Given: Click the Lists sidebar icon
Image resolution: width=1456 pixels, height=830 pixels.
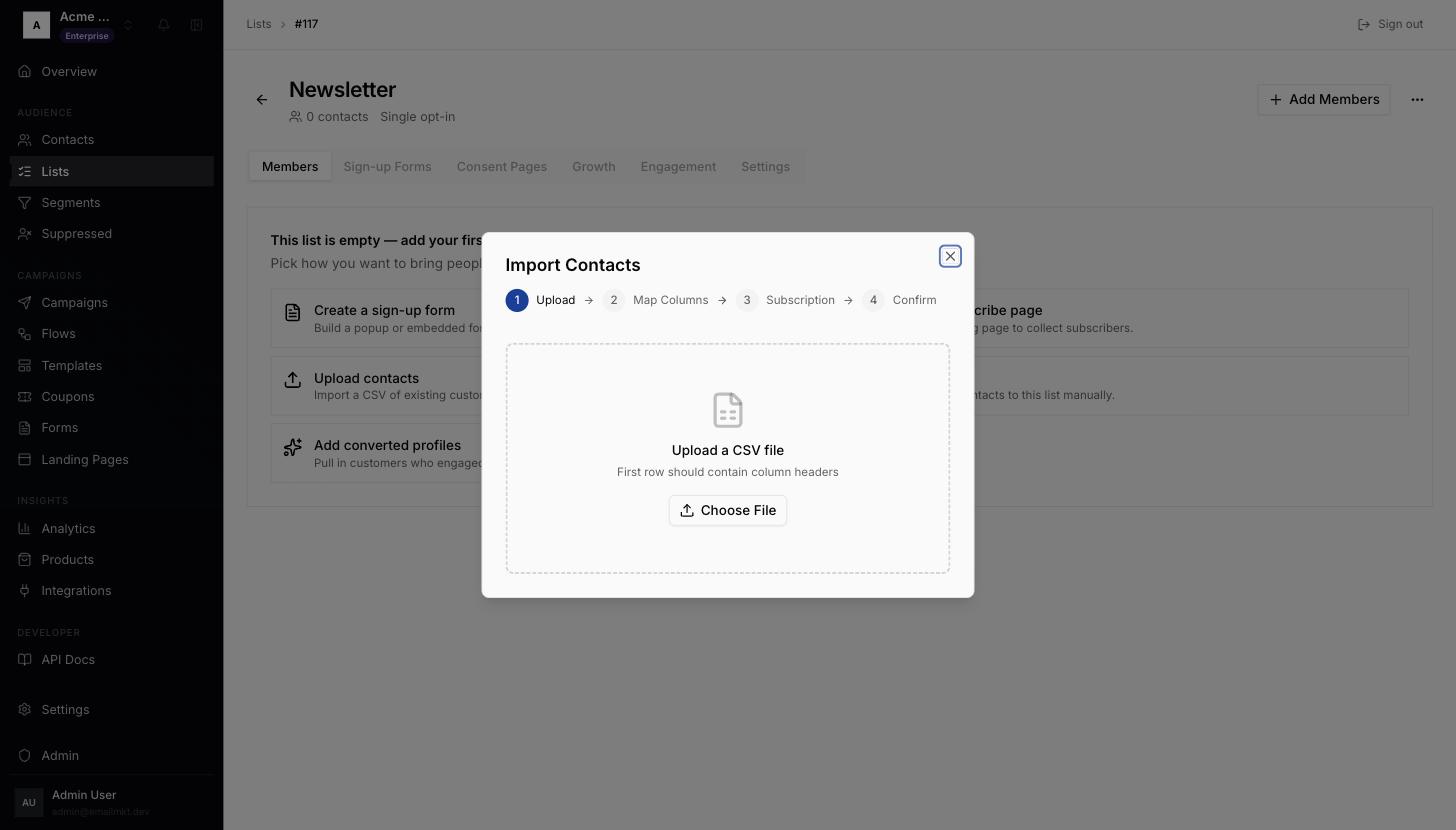Looking at the screenshot, I should click(x=25, y=171).
